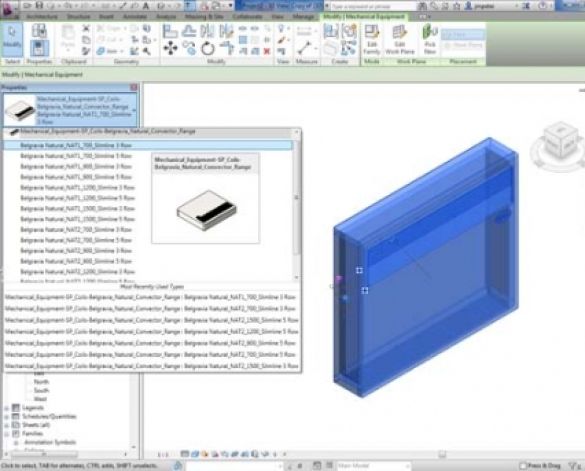The image size is (585, 471).
Task: Click the Edit Work Plane icon
Action: pos(400,40)
